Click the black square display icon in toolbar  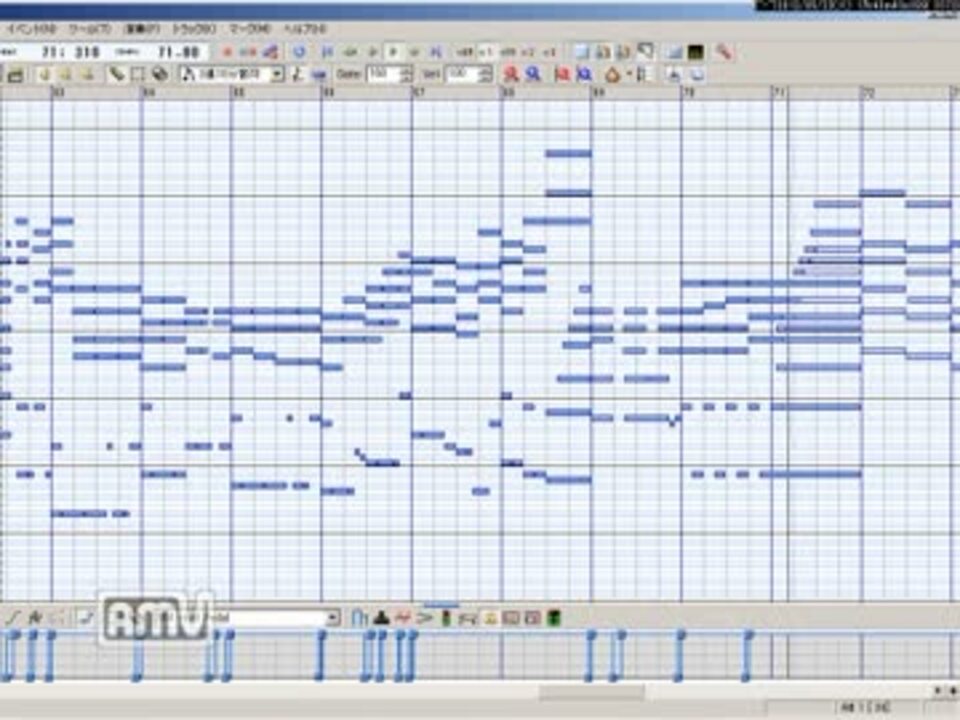pos(696,53)
